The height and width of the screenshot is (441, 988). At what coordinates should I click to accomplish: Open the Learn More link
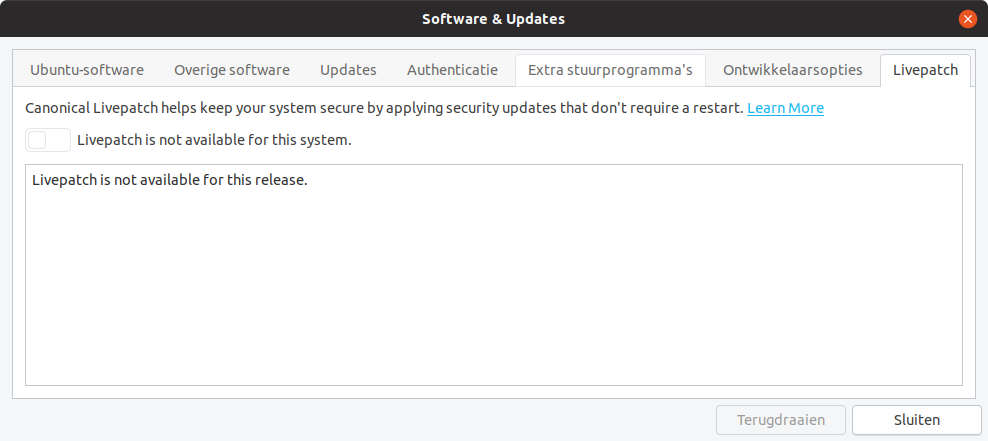[x=785, y=108]
